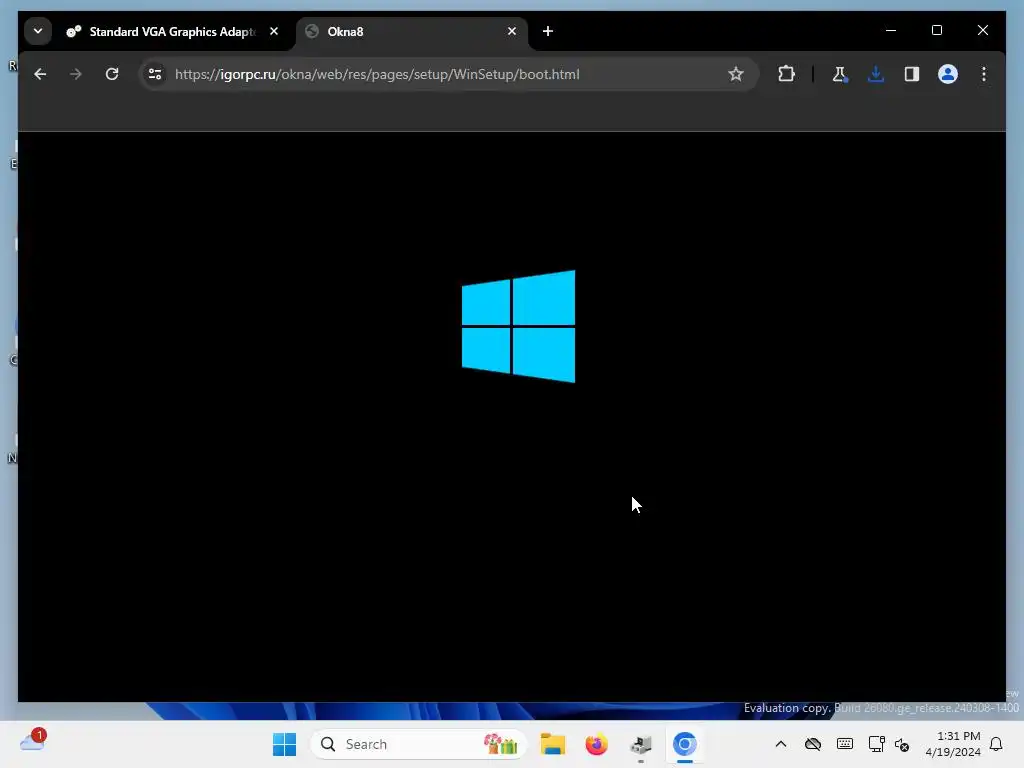Show browser downloads

point(876,74)
